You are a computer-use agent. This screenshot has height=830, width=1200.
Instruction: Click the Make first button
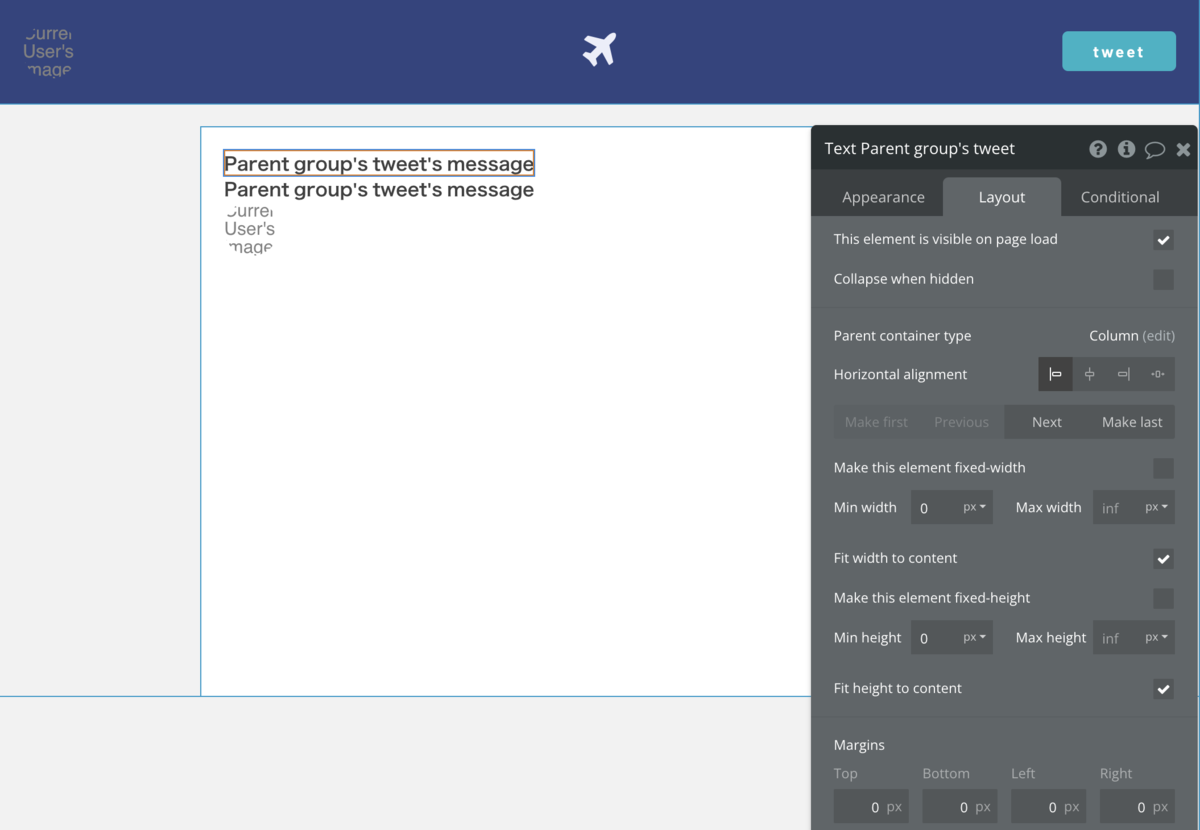coord(876,422)
